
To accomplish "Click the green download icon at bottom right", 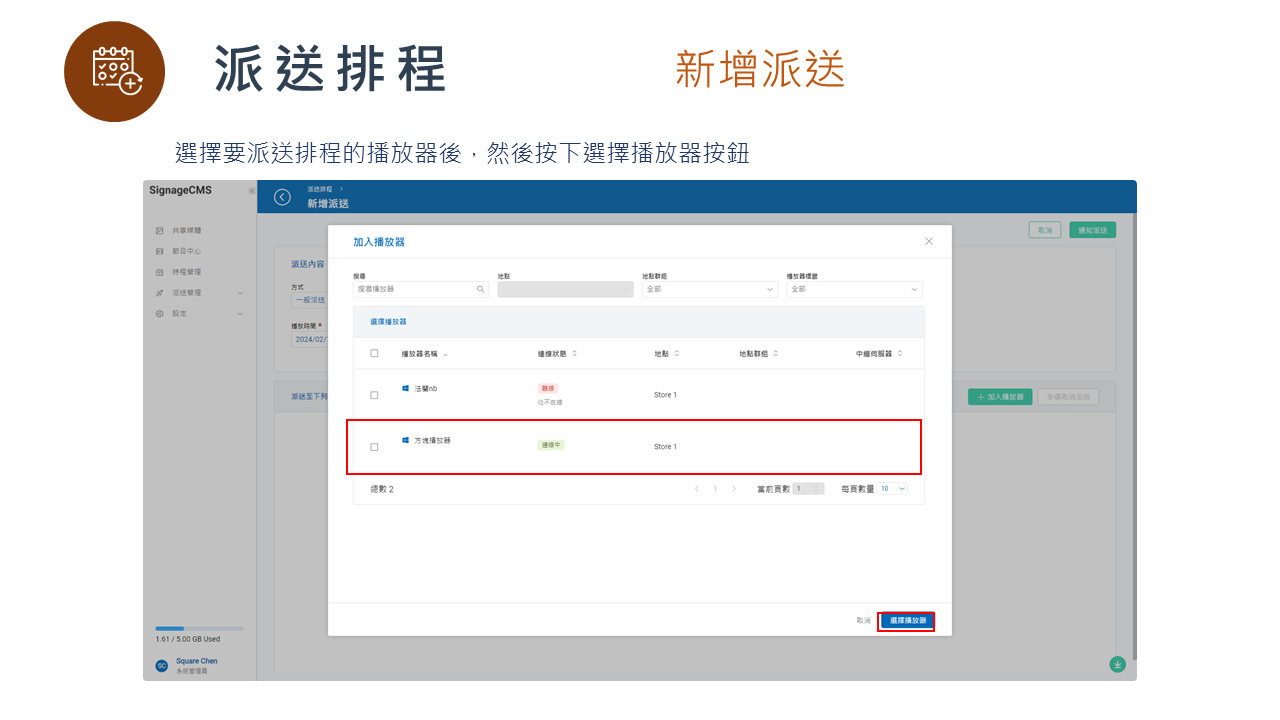I will point(1117,663).
